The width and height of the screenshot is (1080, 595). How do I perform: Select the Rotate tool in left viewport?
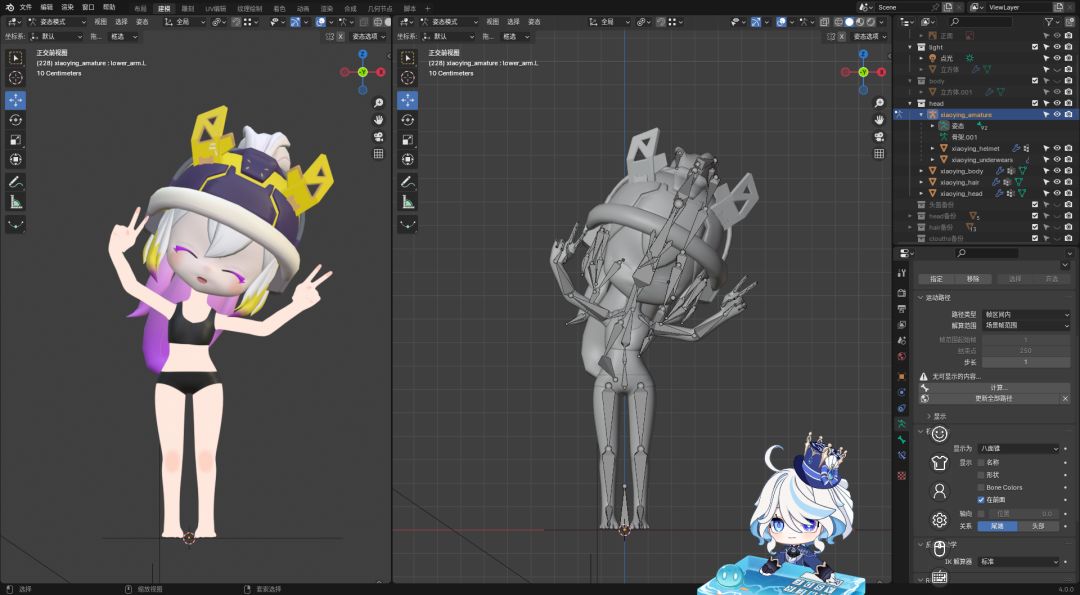tap(16, 120)
